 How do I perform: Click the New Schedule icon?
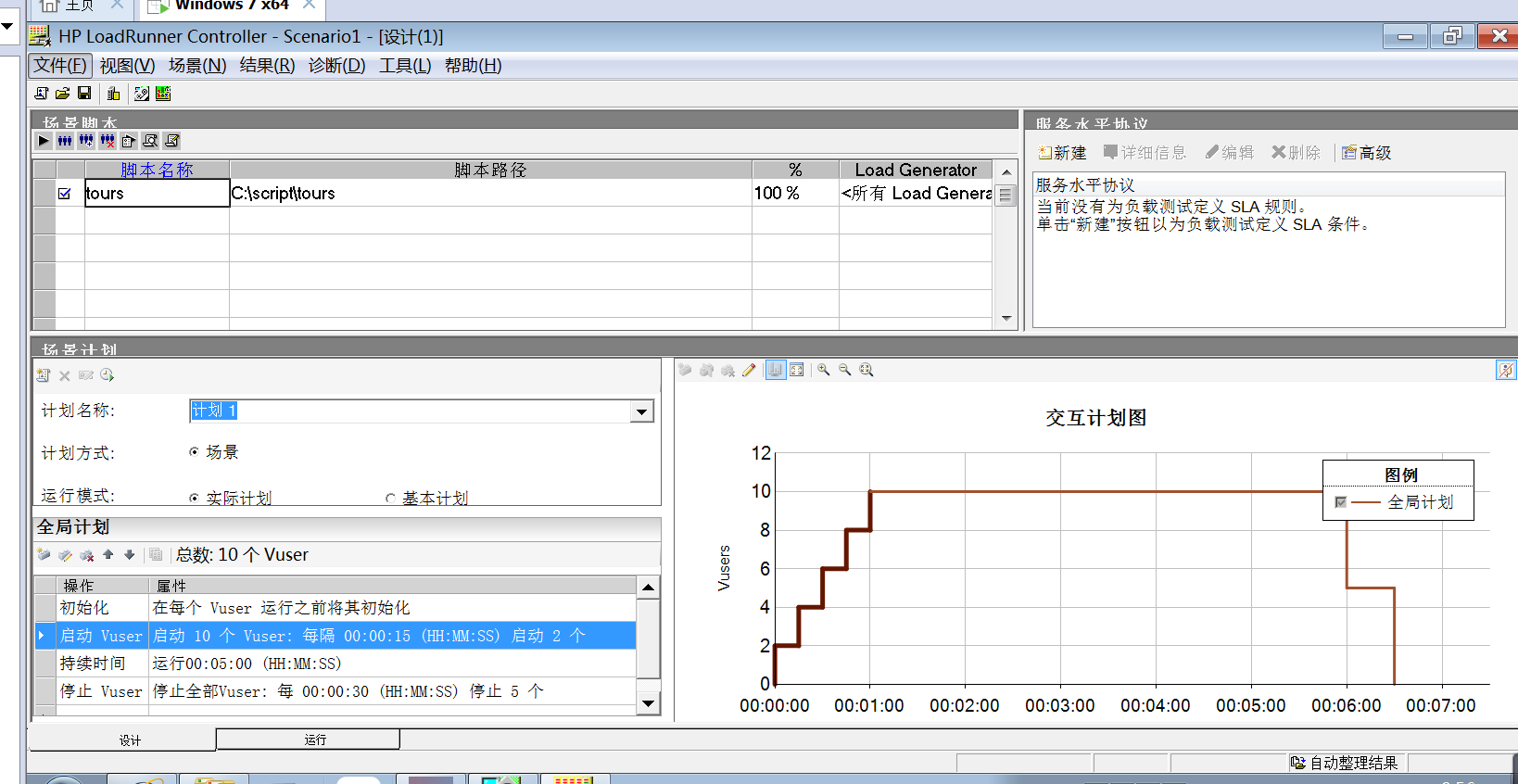pyautogui.click(x=43, y=375)
